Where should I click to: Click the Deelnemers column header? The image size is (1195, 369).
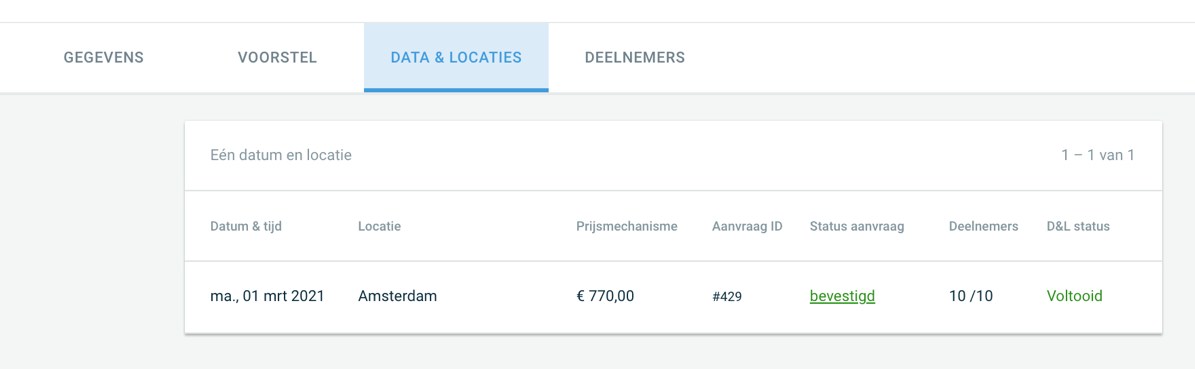(x=984, y=226)
